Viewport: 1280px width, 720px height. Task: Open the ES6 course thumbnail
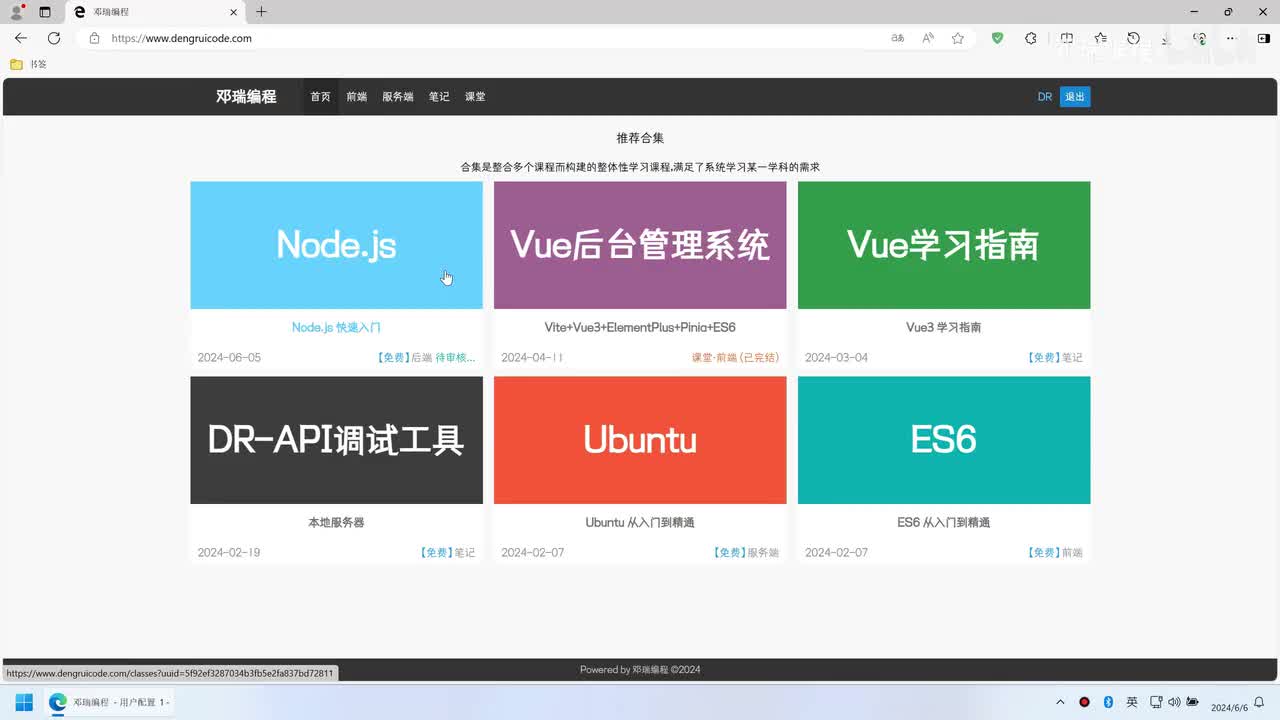click(944, 440)
